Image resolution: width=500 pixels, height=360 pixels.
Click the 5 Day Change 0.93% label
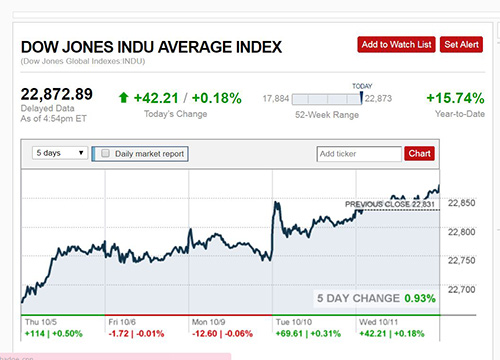pos(376,298)
